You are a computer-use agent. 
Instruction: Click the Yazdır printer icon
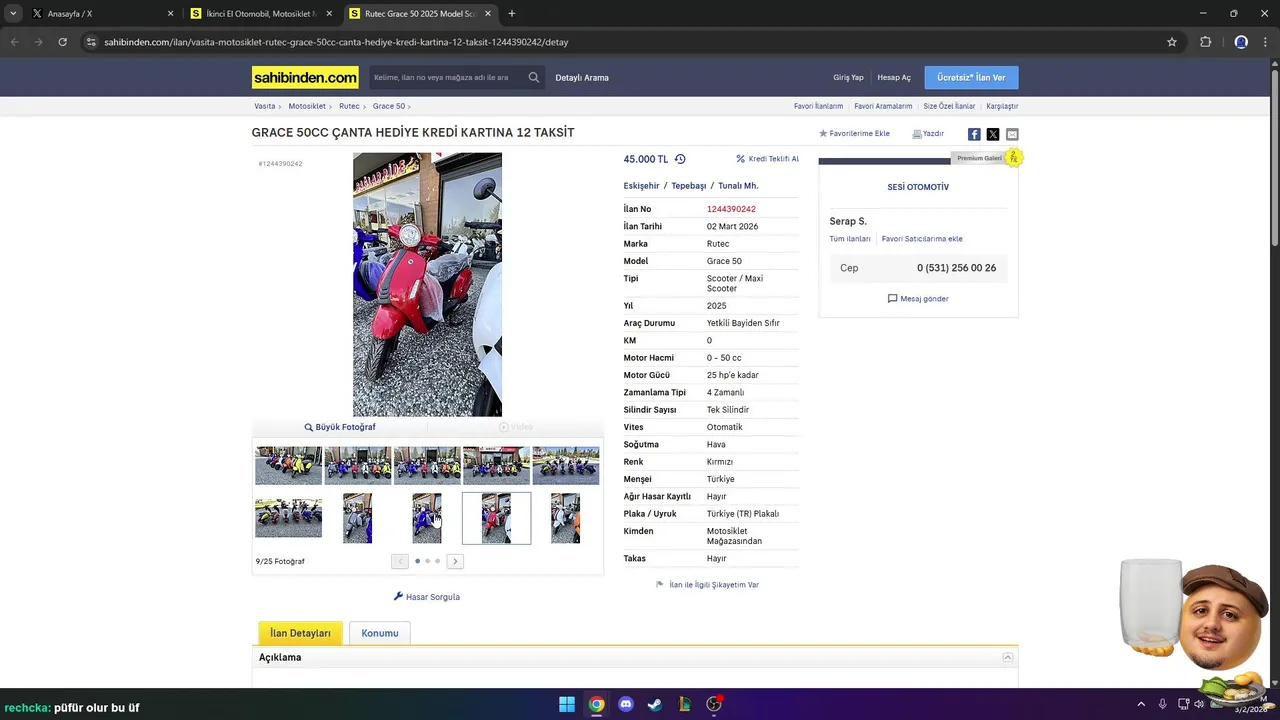pyautogui.click(x=916, y=133)
